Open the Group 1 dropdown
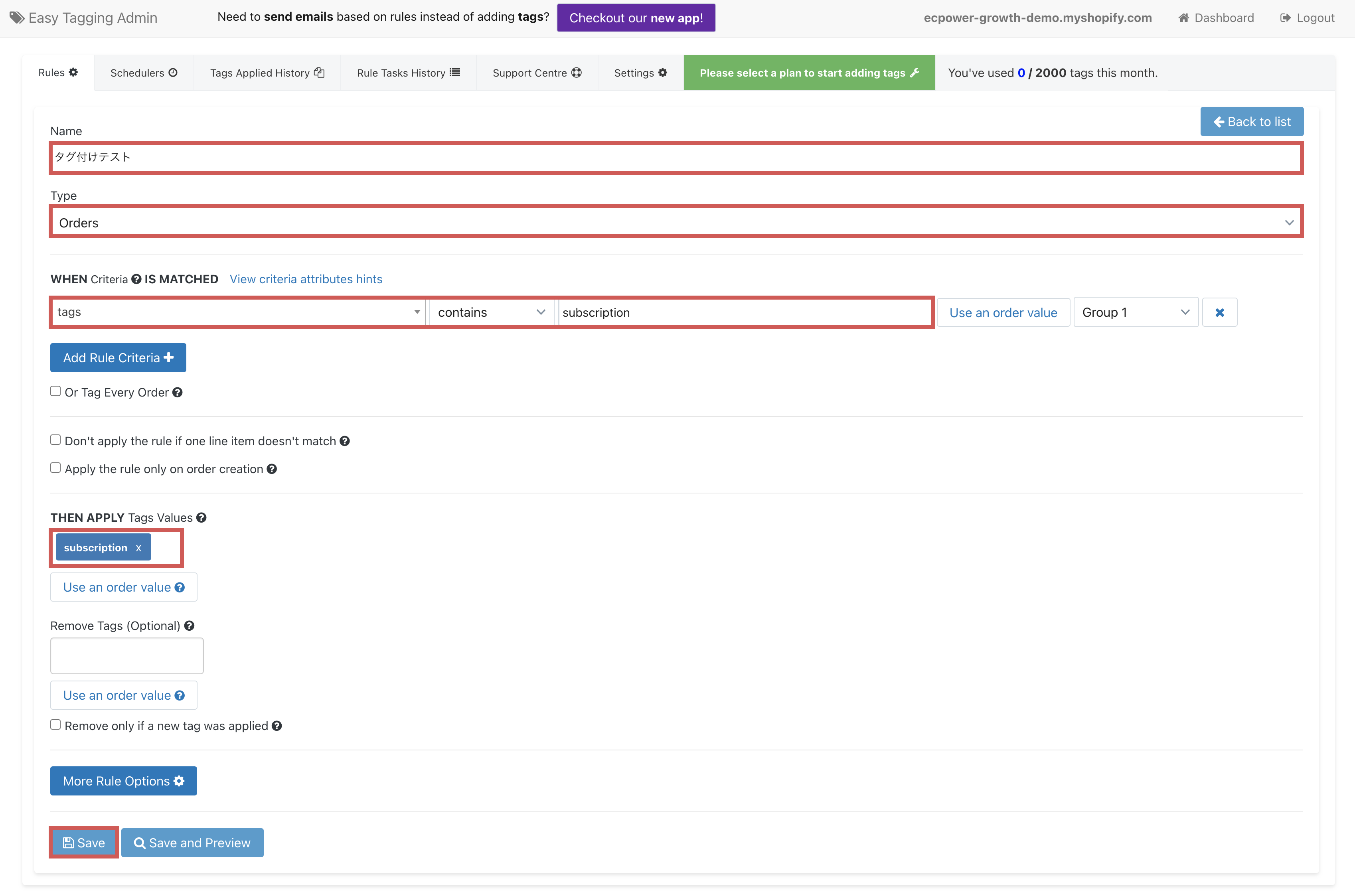The image size is (1355, 896). tap(1136, 312)
